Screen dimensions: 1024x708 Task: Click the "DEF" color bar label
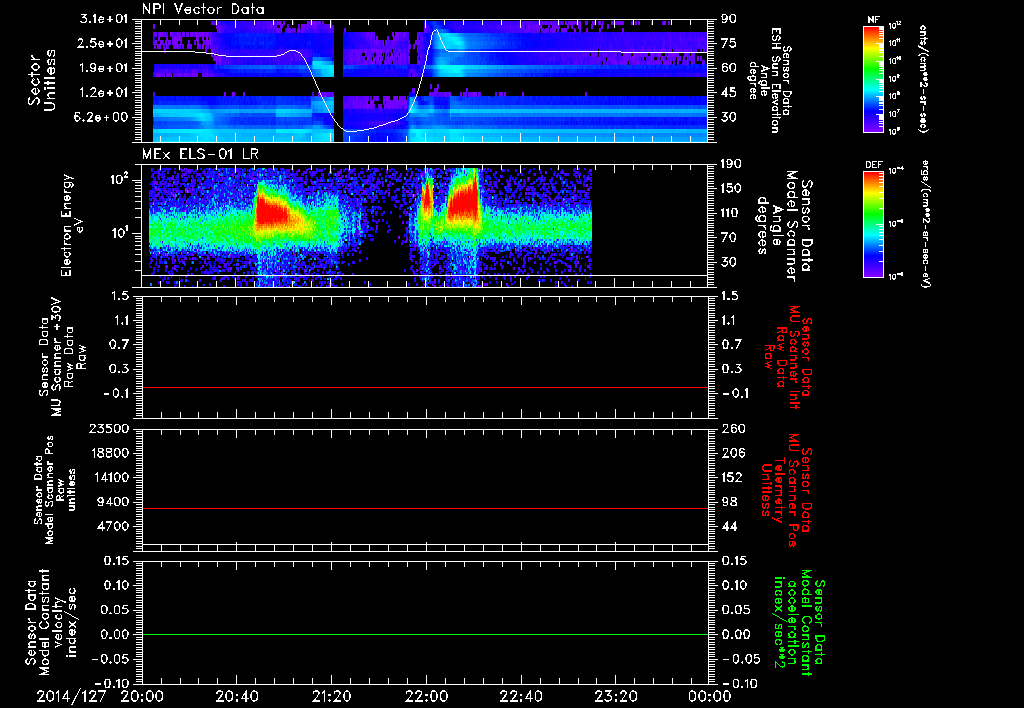pos(874,165)
